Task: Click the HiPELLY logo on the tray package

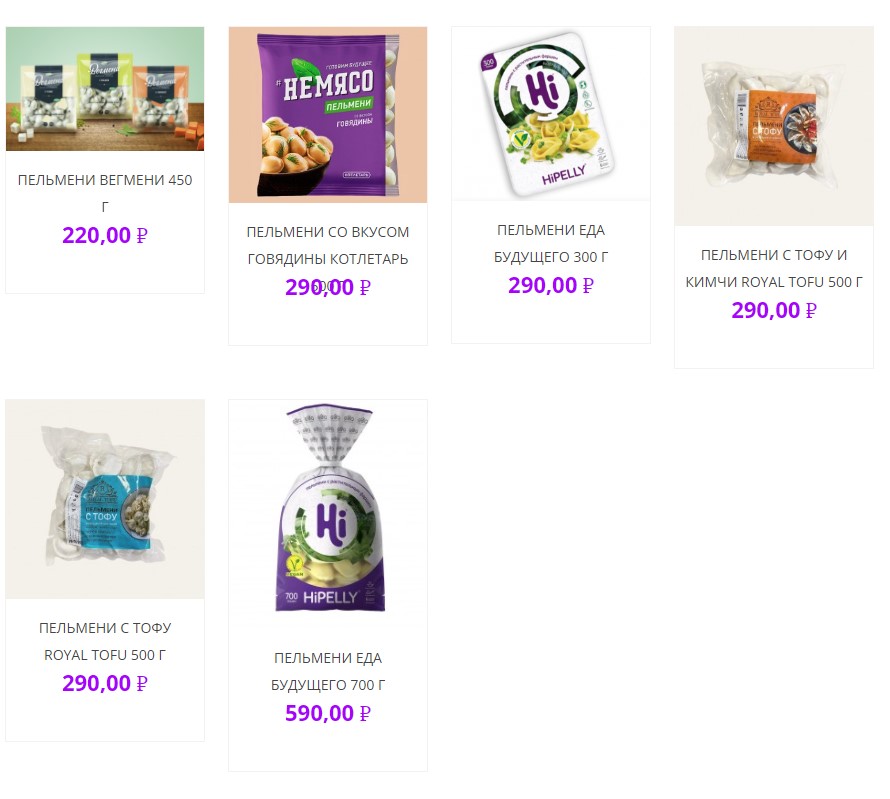Action: tap(563, 176)
